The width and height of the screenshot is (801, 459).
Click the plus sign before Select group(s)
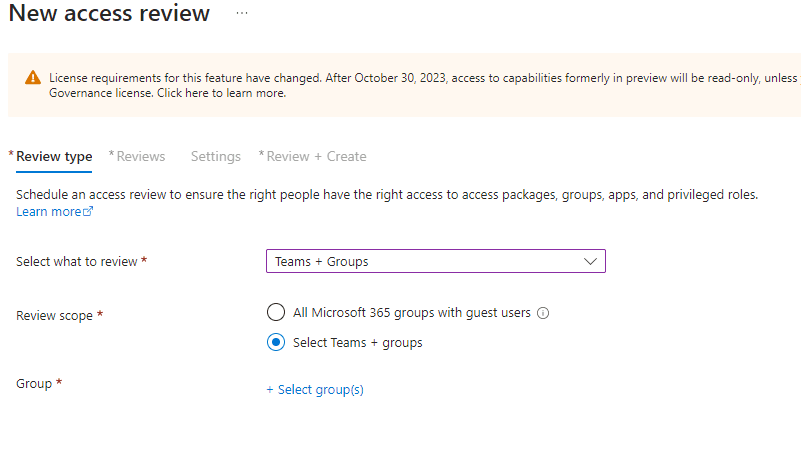[x=270, y=390]
